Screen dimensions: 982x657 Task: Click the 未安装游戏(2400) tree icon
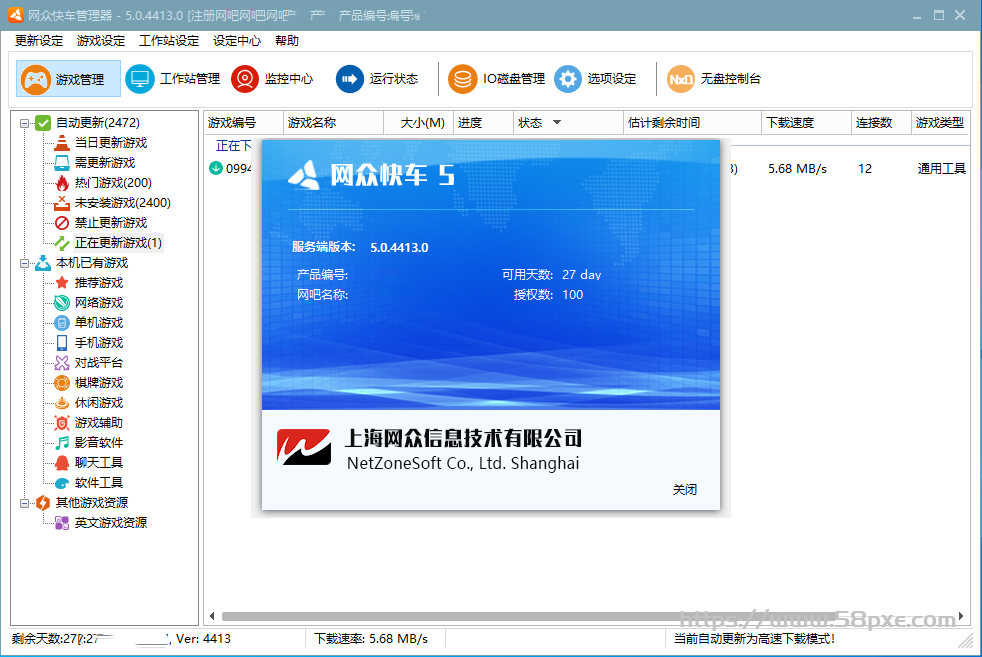point(61,203)
